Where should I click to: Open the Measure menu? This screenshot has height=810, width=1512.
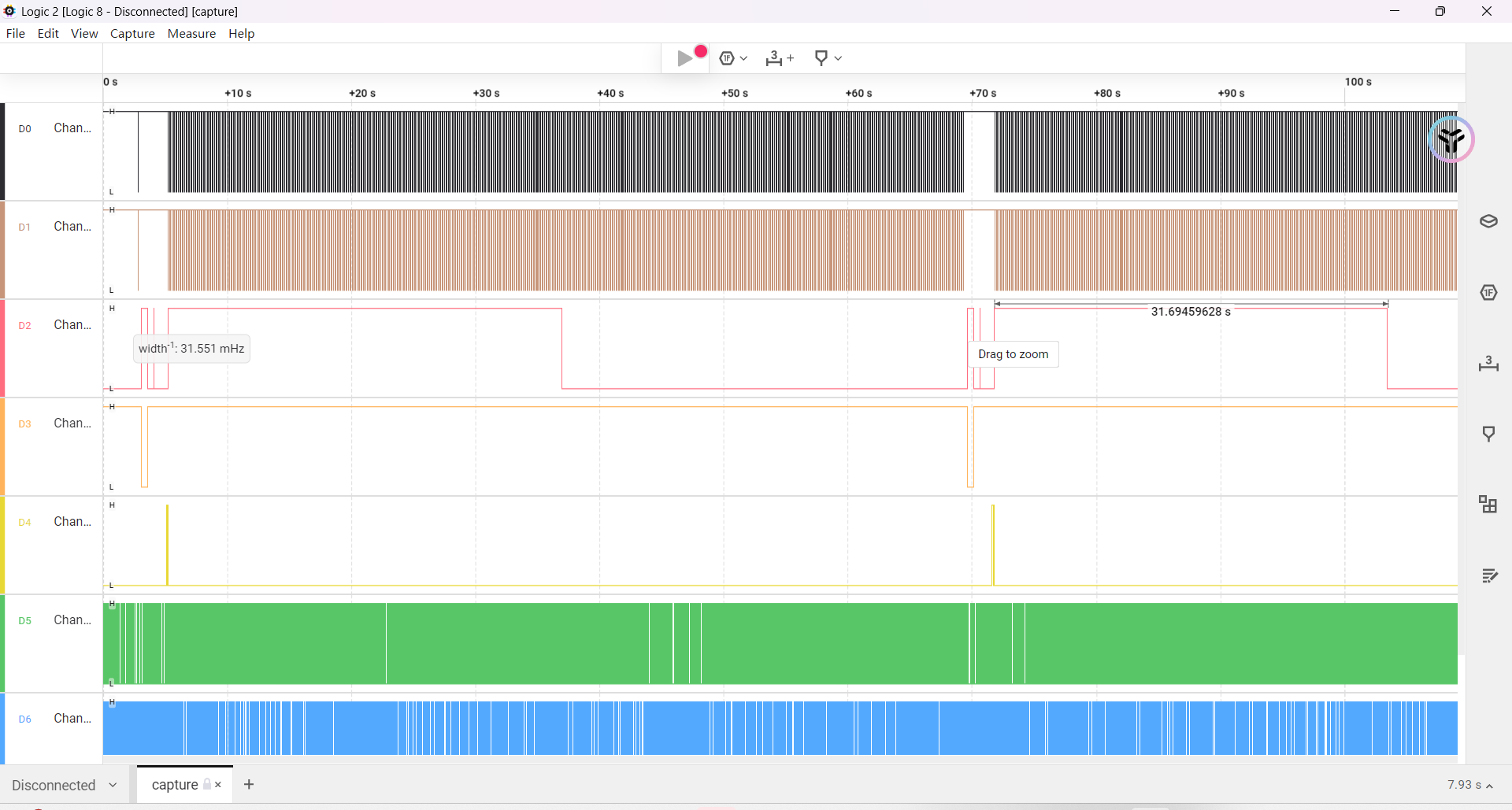click(191, 33)
